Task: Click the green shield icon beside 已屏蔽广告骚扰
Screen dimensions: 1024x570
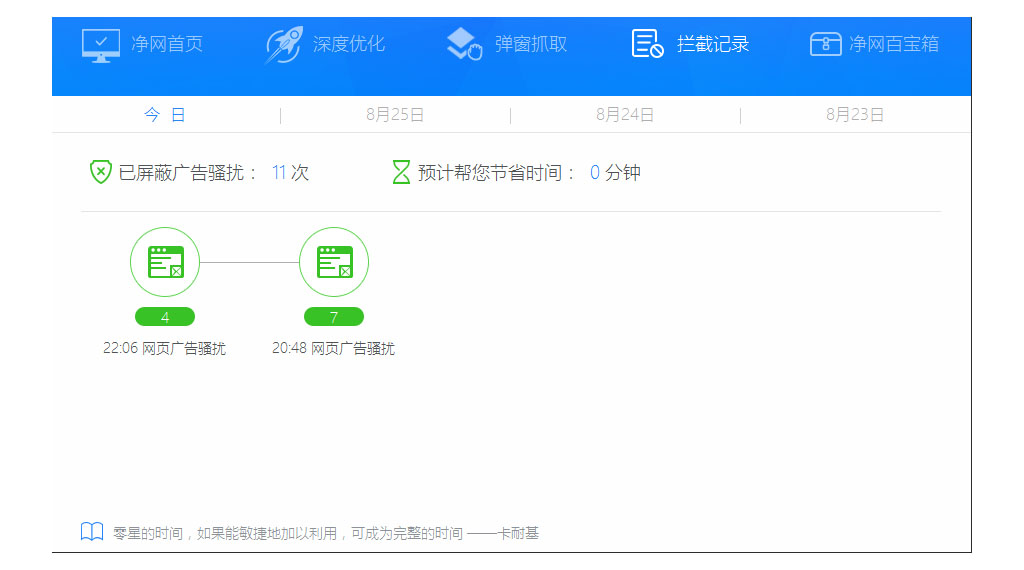Action: tap(101, 172)
